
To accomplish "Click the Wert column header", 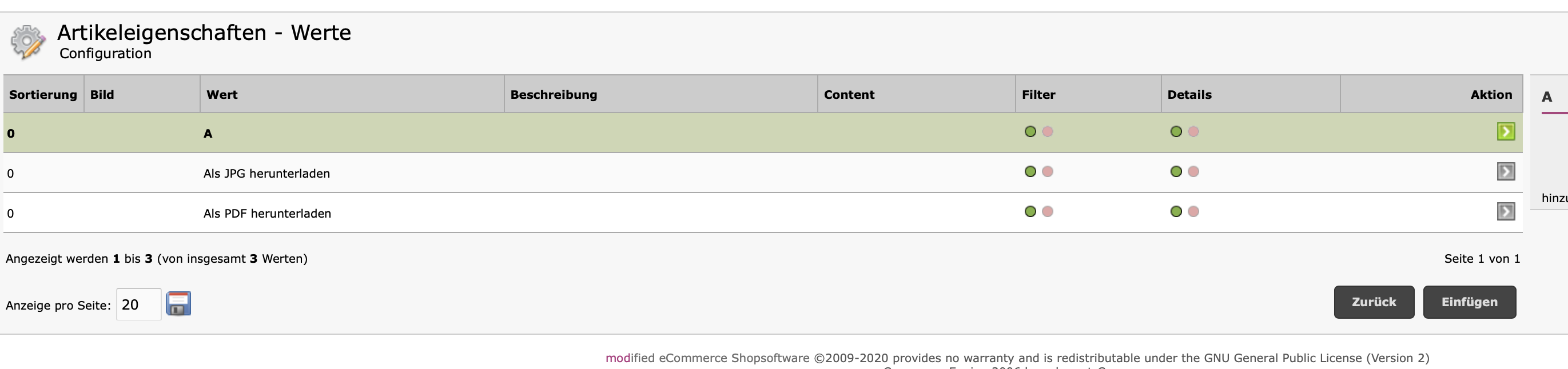I will click(x=222, y=95).
